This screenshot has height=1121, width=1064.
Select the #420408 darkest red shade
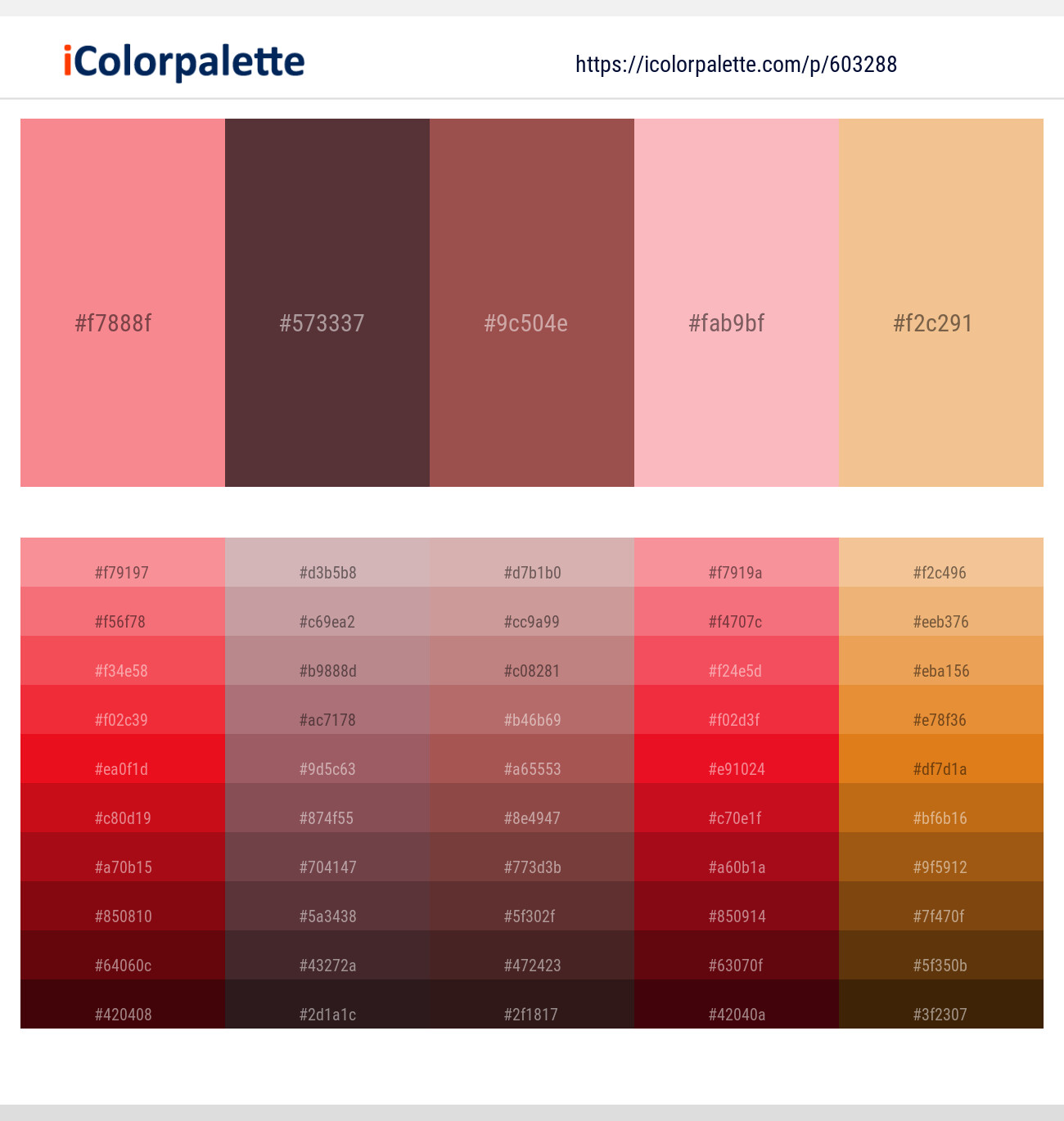tap(123, 1004)
